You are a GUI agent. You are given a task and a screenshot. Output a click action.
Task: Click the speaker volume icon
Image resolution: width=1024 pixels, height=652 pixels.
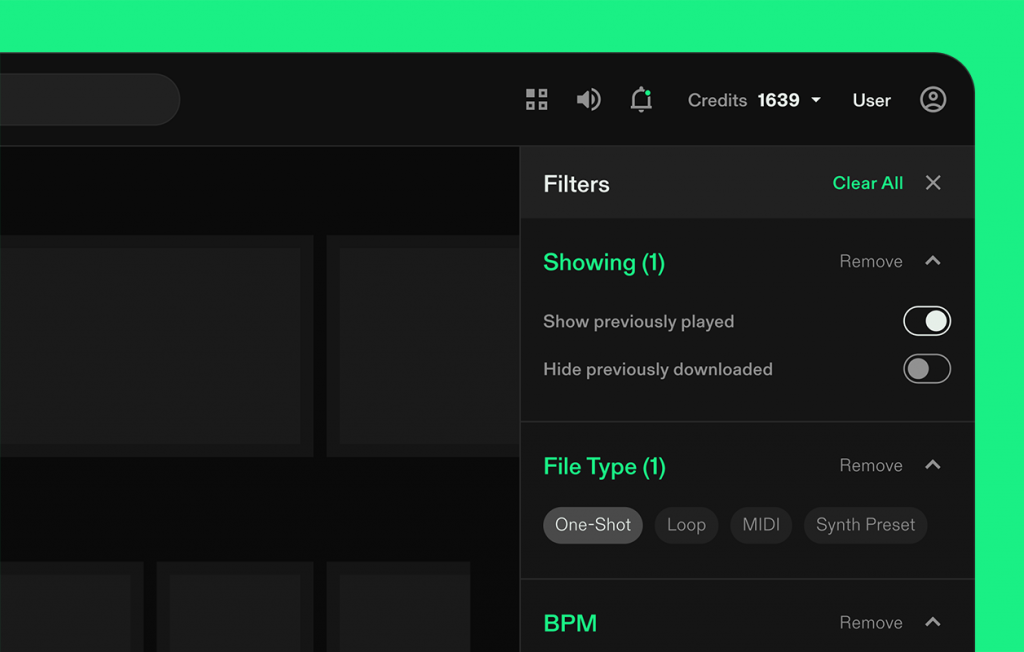click(589, 100)
